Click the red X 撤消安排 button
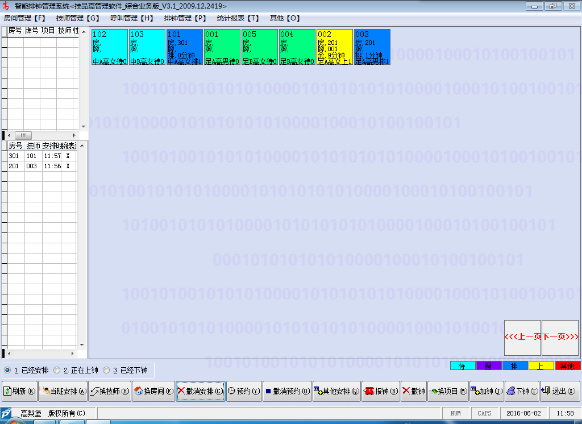The image size is (582, 424). (200, 391)
